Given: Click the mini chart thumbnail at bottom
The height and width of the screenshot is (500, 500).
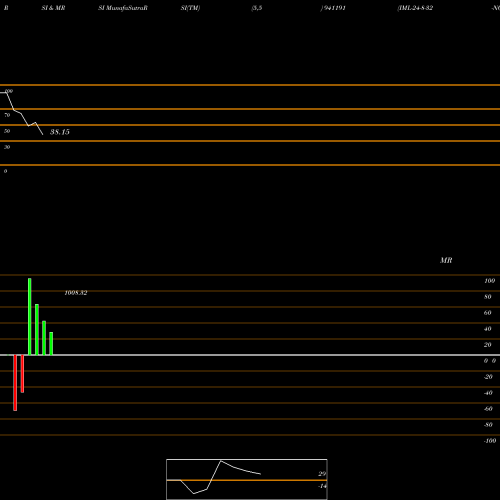Looking at the screenshot, I should (247, 479).
